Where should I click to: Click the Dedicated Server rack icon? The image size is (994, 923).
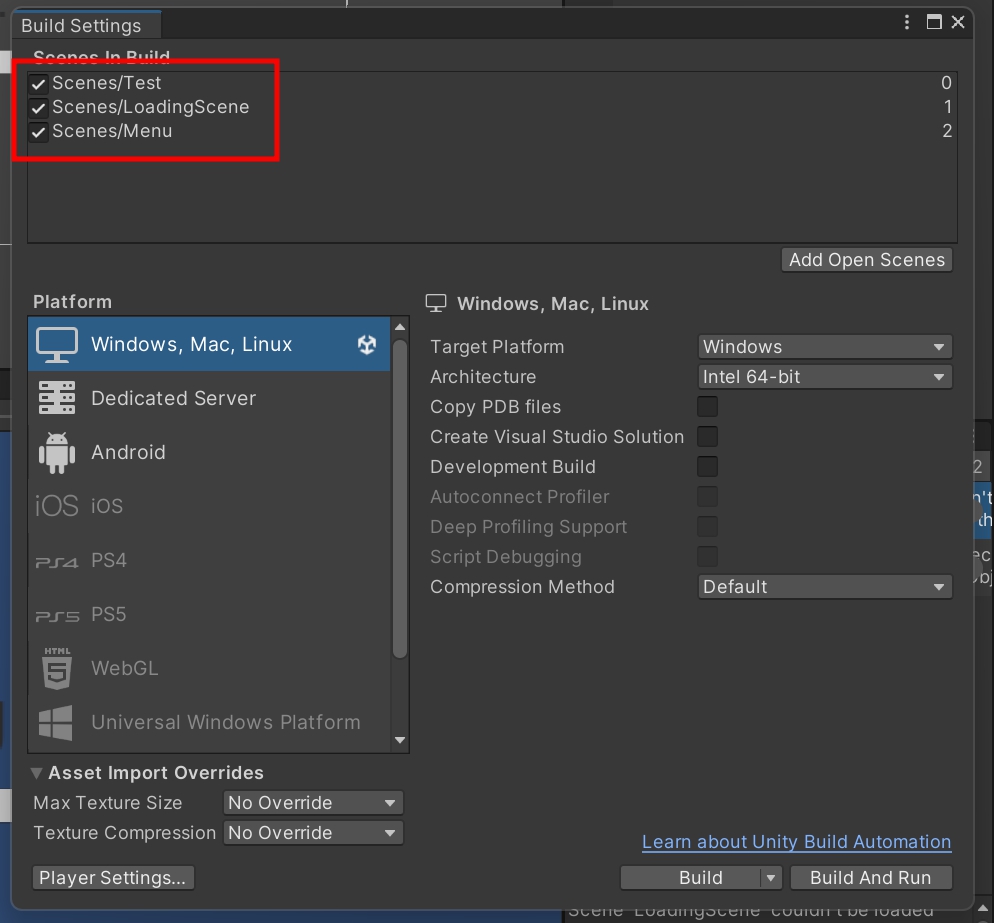57,398
